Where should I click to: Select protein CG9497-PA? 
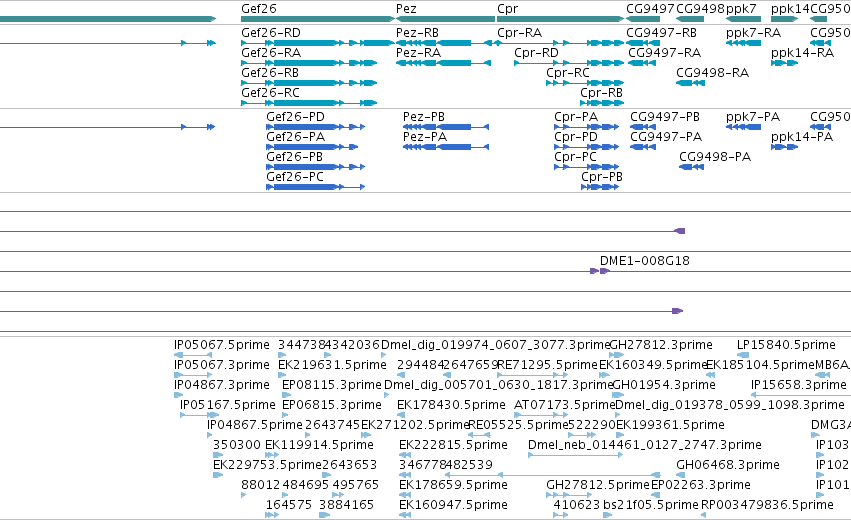pos(666,137)
